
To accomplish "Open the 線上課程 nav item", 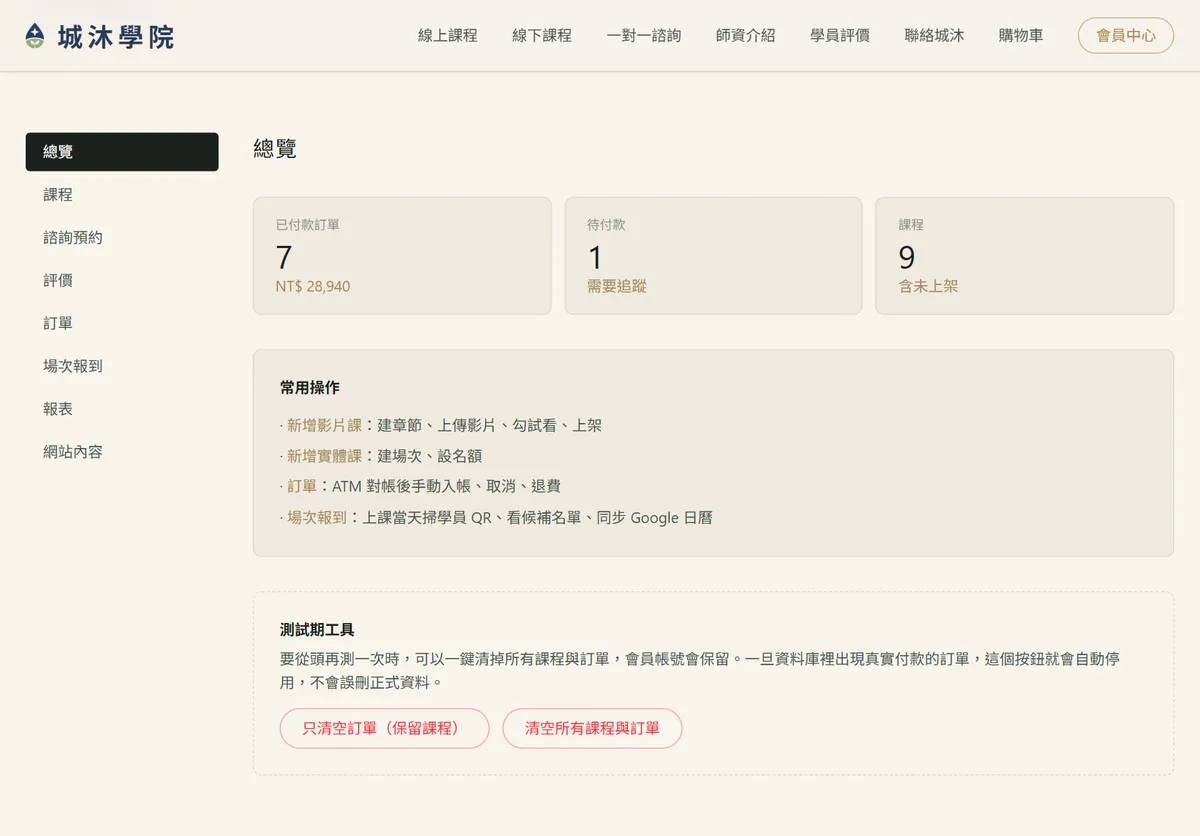I will point(448,35).
